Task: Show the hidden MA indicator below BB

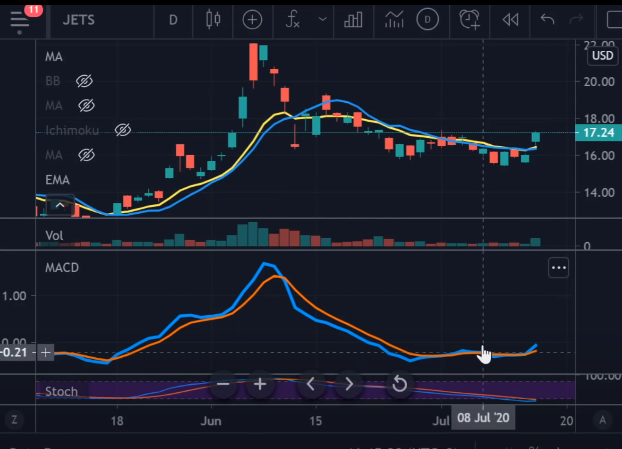Action: (x=86, y=106)
